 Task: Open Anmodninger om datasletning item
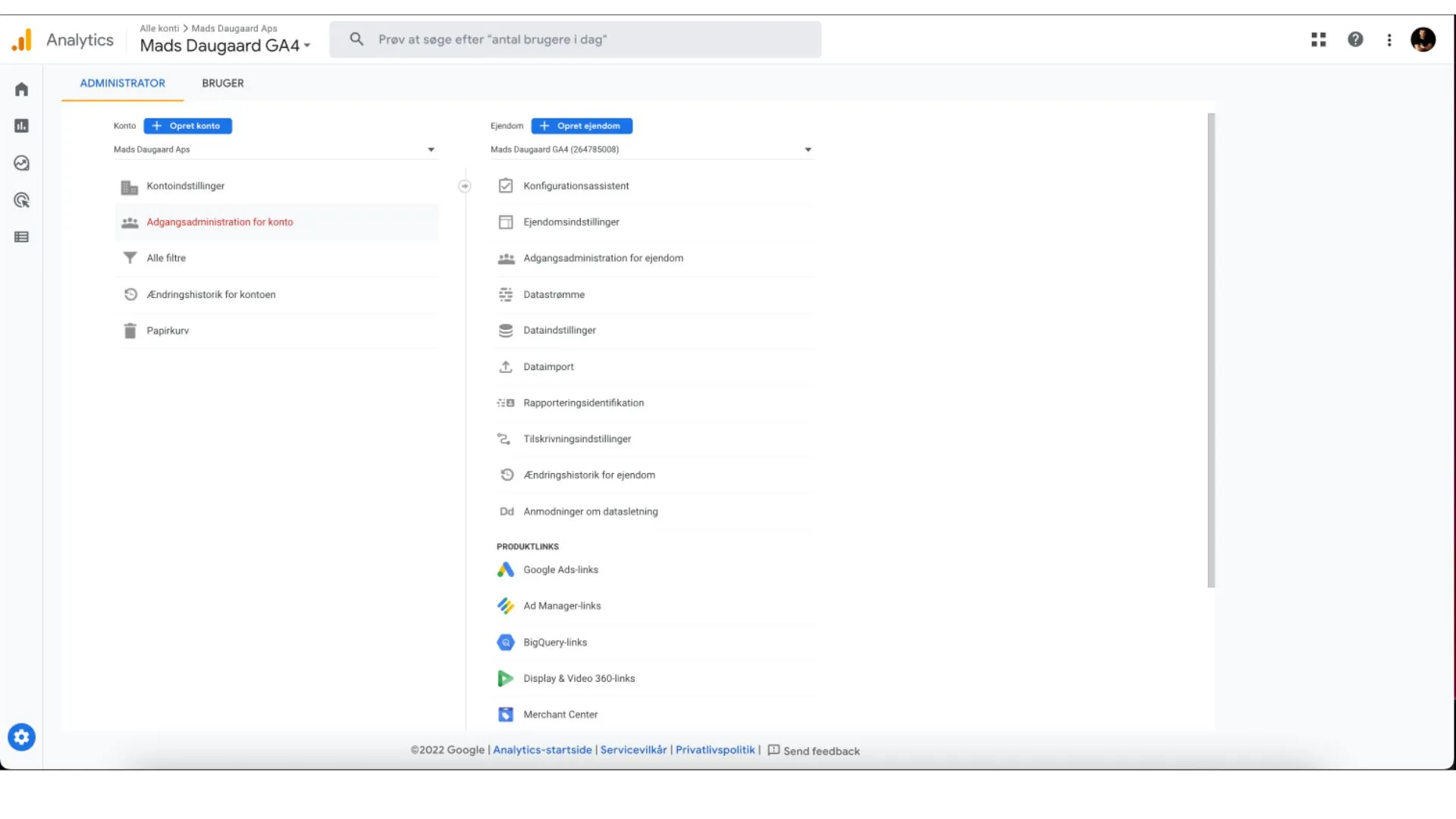tap(654, 512)
